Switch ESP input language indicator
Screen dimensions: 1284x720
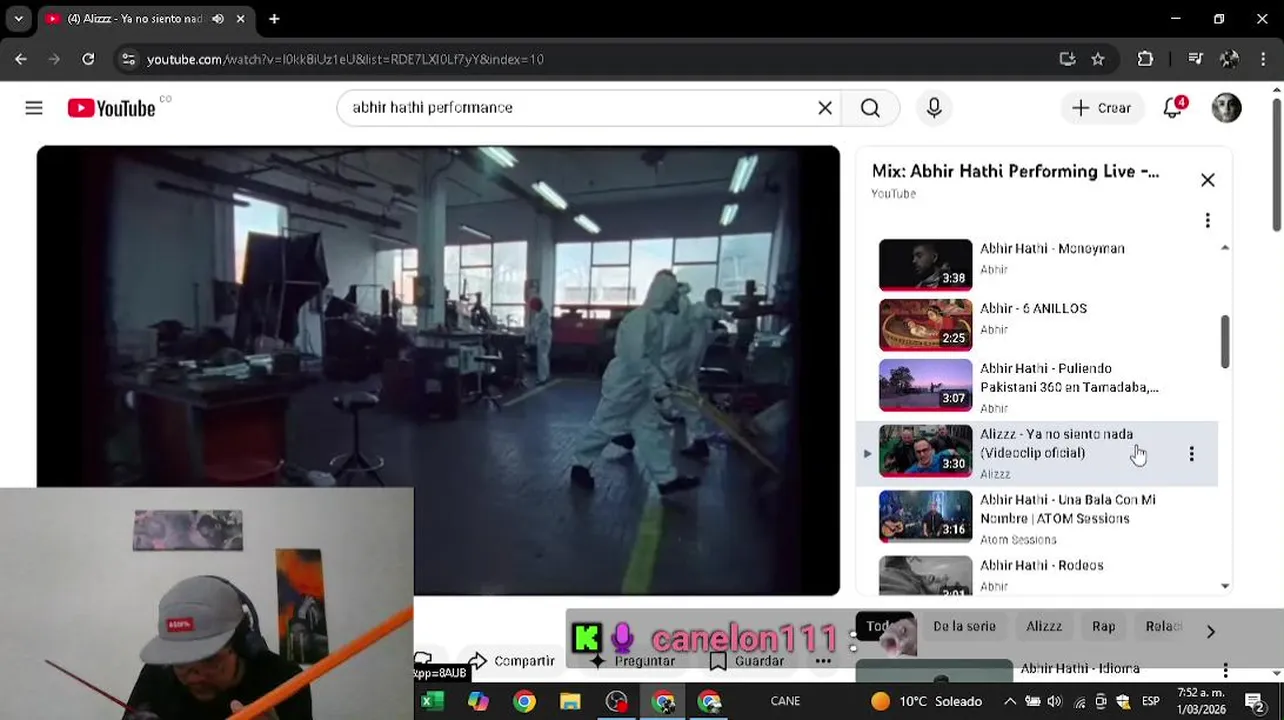pyautogui.click(x=1151, y=702)
